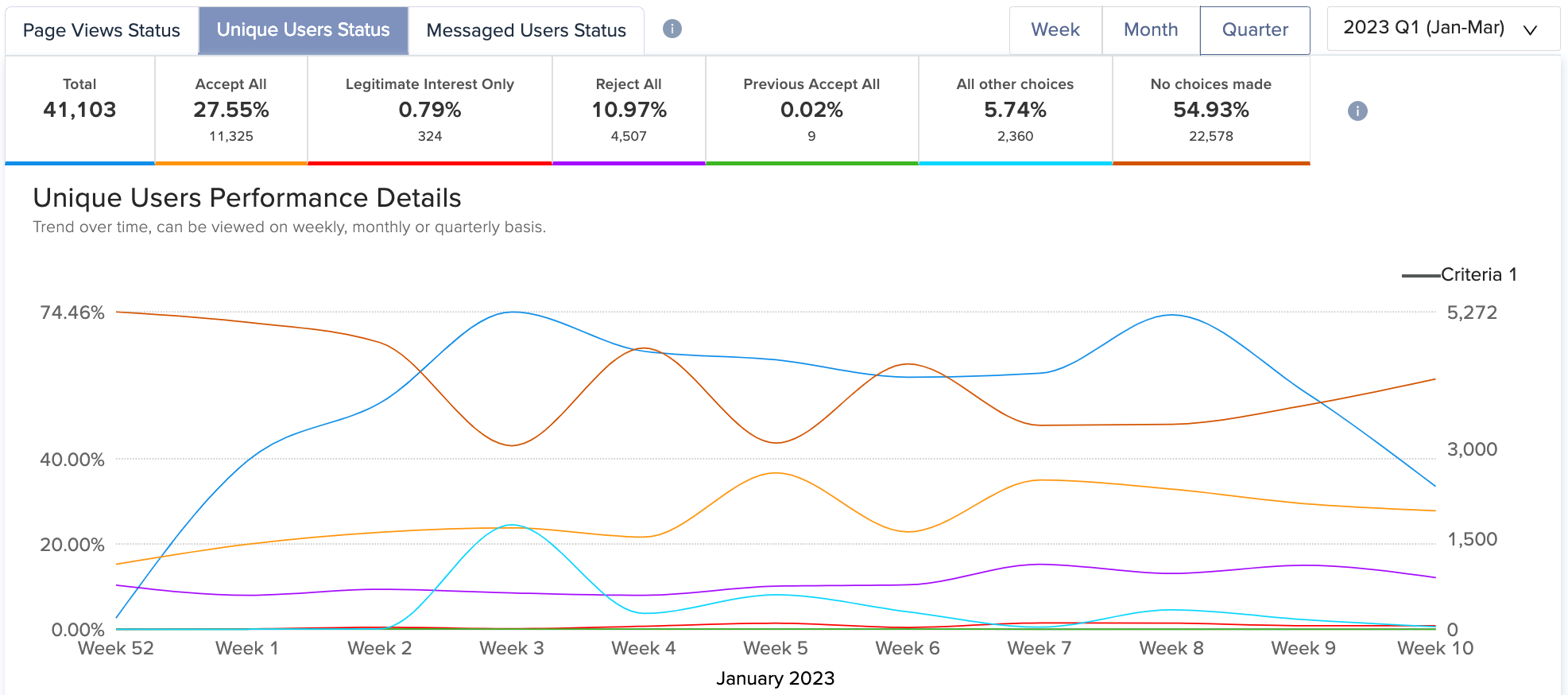1568x695 pixels.
Task: Switch view to Month
Action: (x=1151, y=30)
